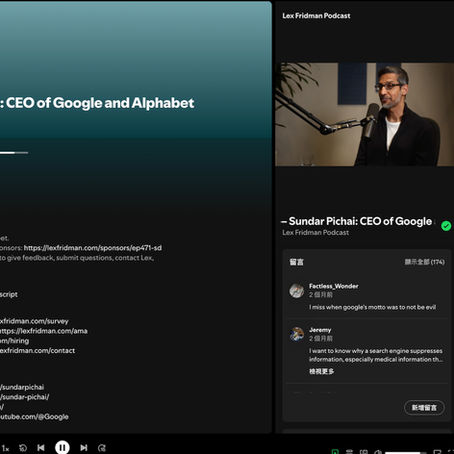Viewport: 454px width, 454px height.
Task: Open the /sundar-pichai/ link
Action: click(24, 397)
